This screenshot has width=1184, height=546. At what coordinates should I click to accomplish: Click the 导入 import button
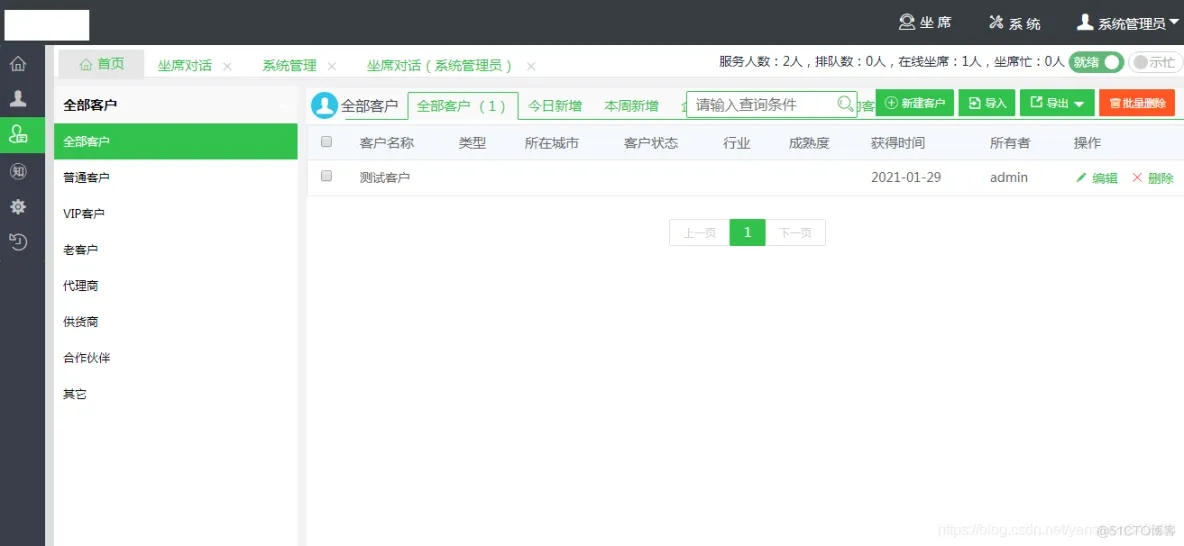pyautogui.click(x=987, y=103)
